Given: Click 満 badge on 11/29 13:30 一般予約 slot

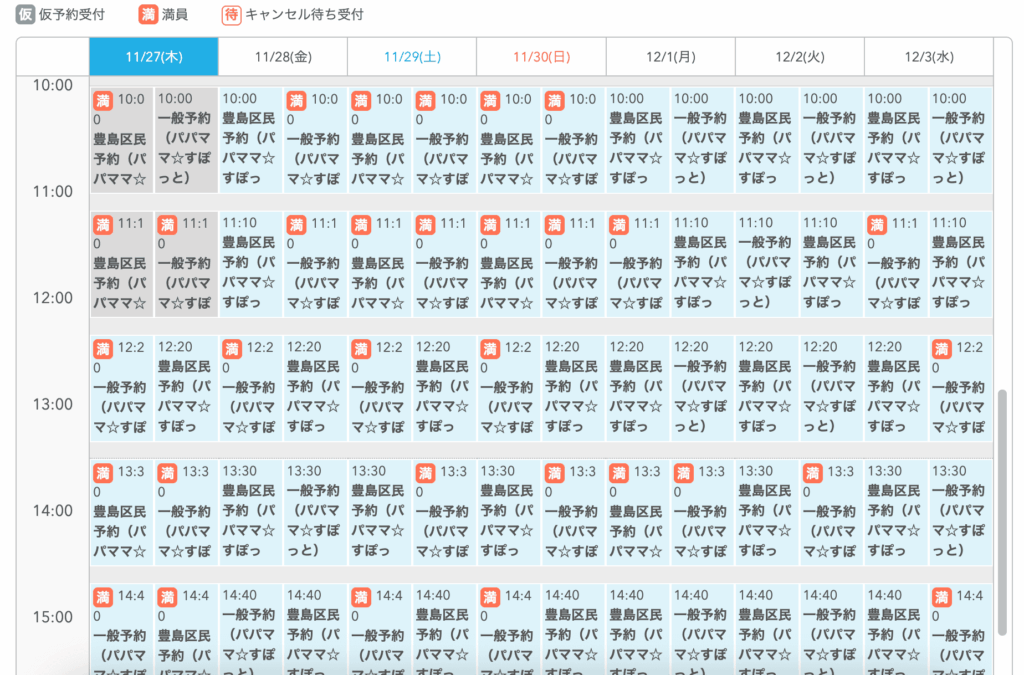Looking at the screenshot, I should [426, 472].
